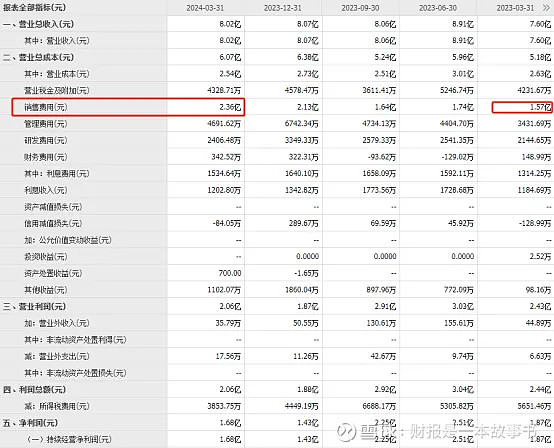Select the 2023-12-31 column header

pyautogui.click(x=283, y=8)
